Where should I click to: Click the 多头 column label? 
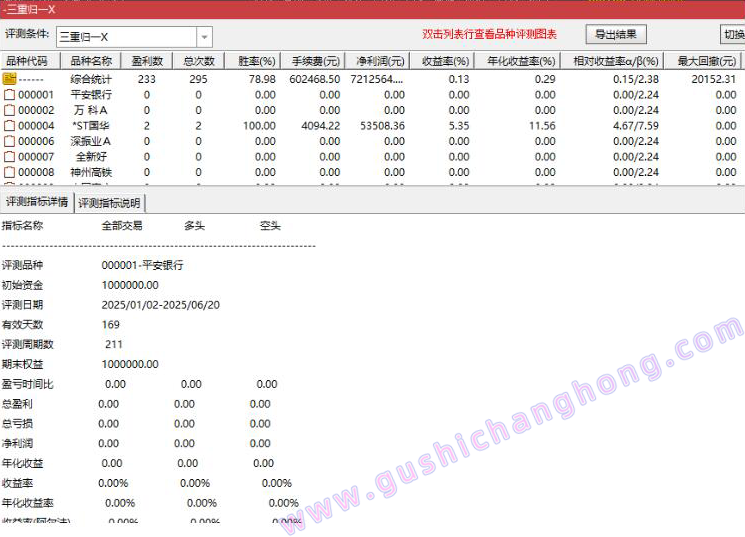click(195, 226)
